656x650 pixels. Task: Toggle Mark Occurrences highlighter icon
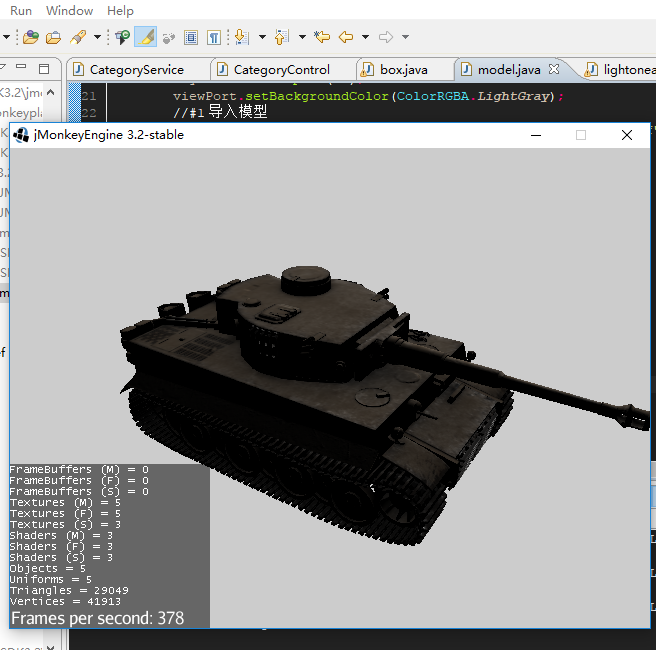[146, 37]
